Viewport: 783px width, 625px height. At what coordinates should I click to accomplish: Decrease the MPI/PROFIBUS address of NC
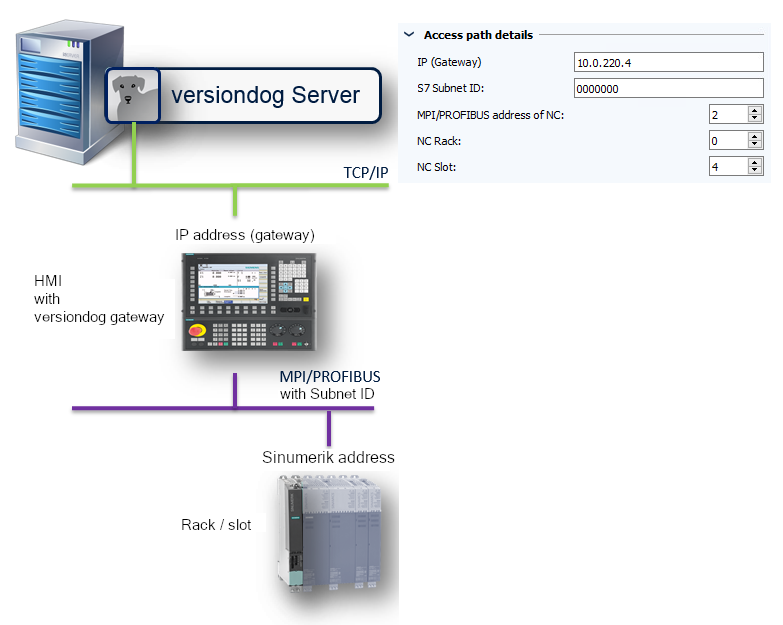coord(755,119)
